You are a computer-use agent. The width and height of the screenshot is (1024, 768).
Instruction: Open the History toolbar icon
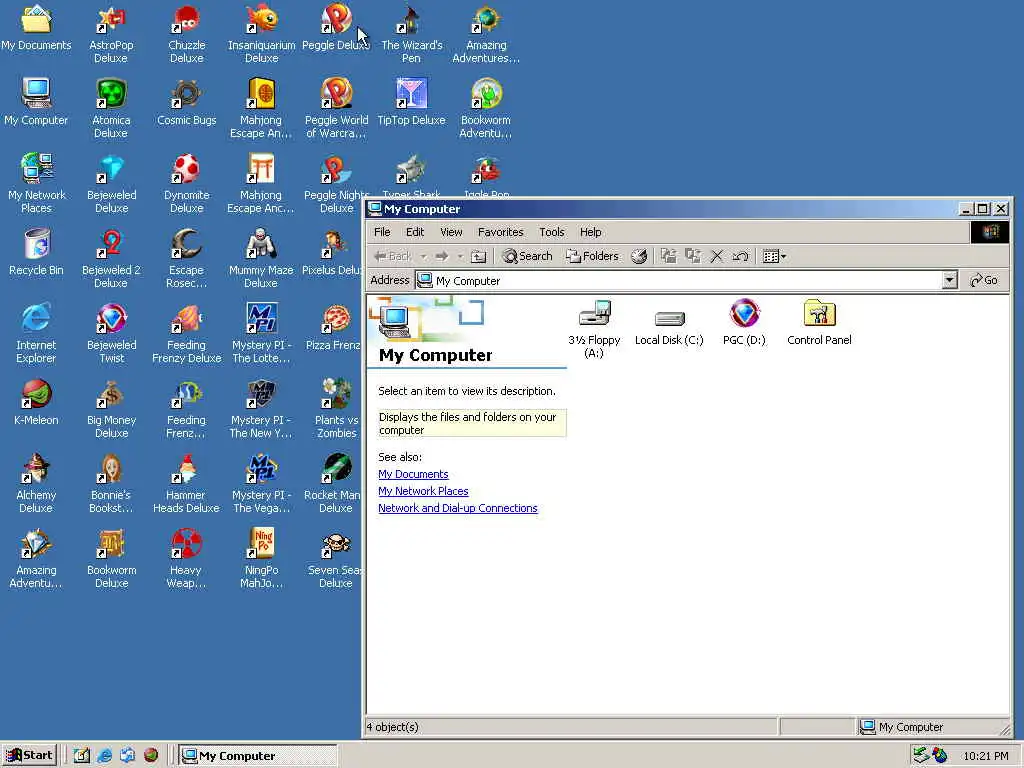(639, 257)
